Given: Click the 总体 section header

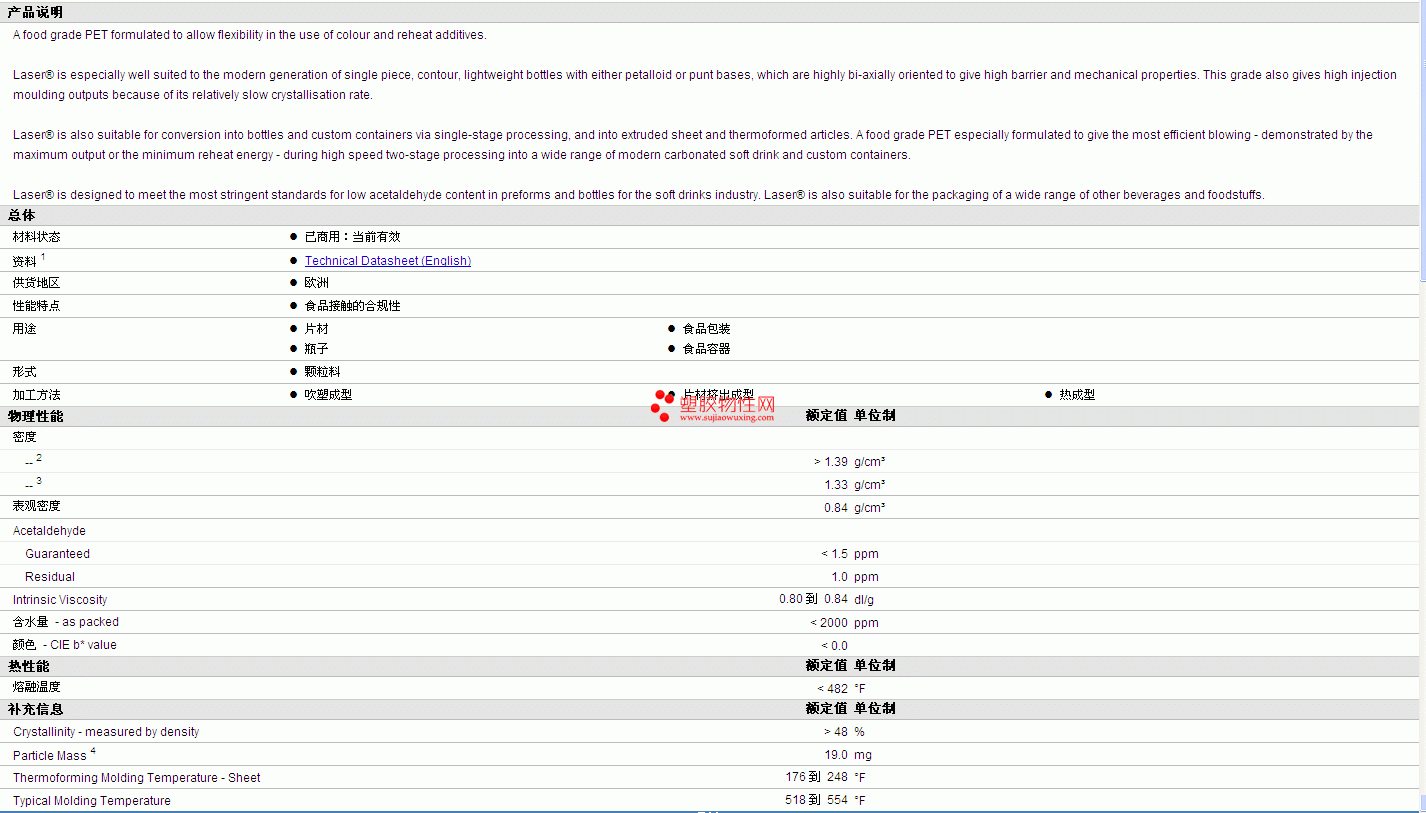Looking at the screenshot, I should click(22, 215).
